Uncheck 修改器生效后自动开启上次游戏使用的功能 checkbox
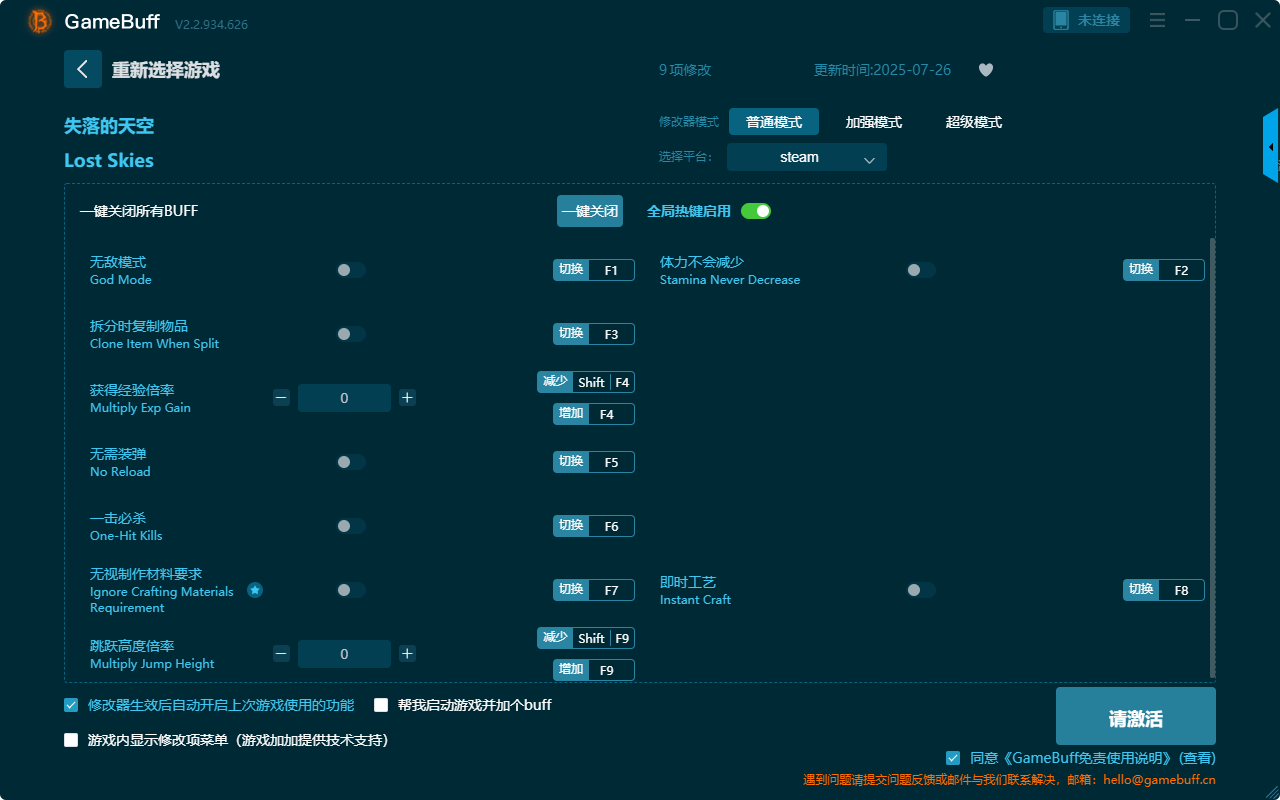 [71, 705]
